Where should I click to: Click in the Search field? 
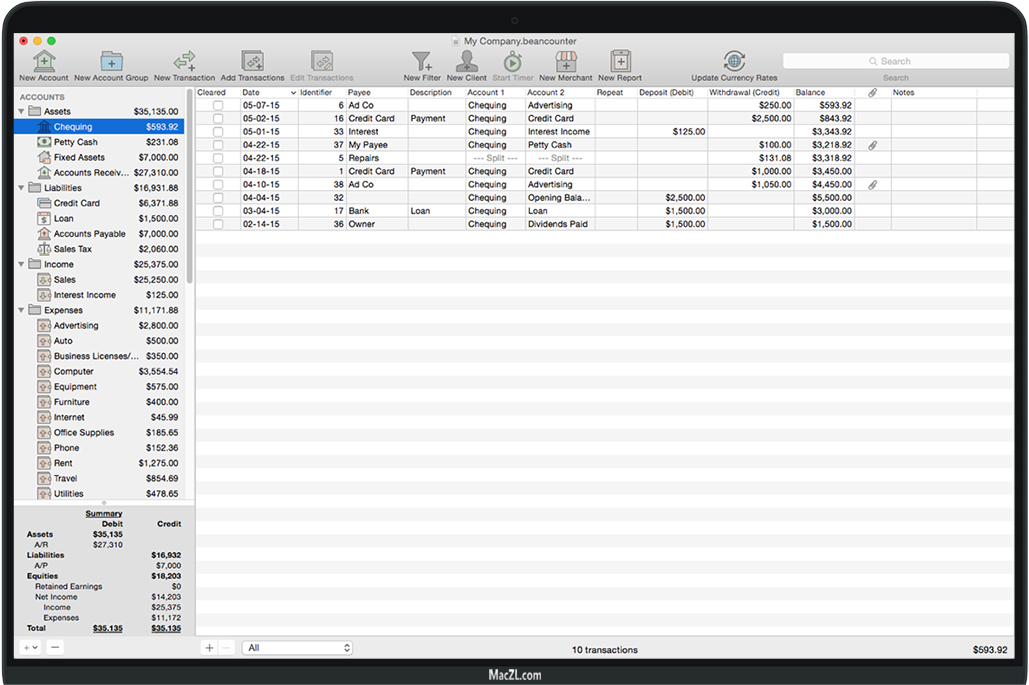coord(896,62)
